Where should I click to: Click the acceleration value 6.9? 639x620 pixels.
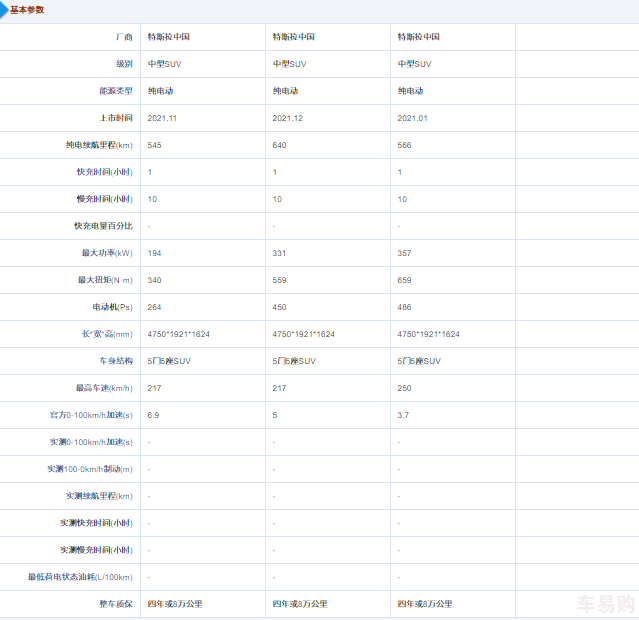coord(153,415)
